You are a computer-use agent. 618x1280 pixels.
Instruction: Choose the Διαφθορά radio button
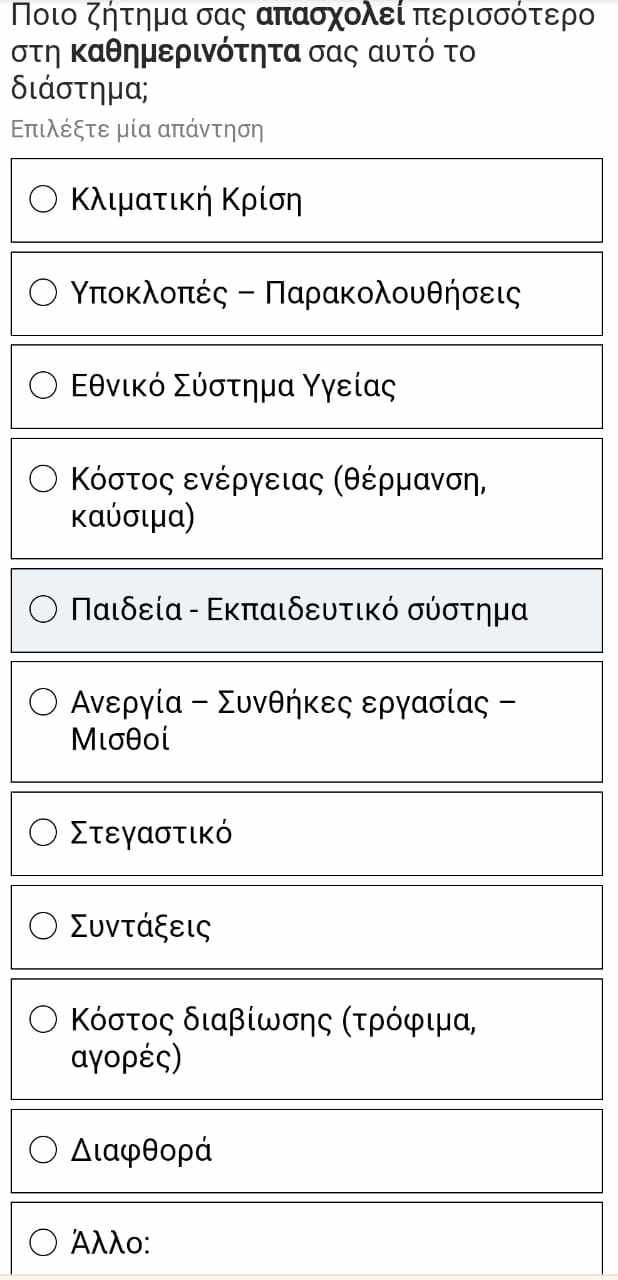coord(43,1151)
